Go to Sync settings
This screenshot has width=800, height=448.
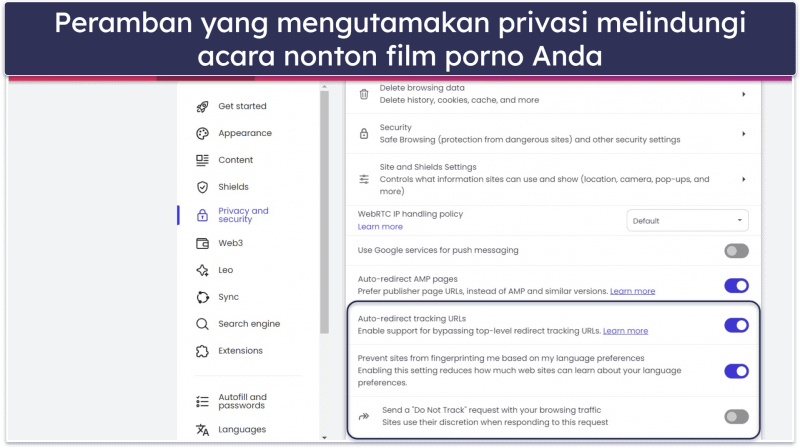(229, 297)
